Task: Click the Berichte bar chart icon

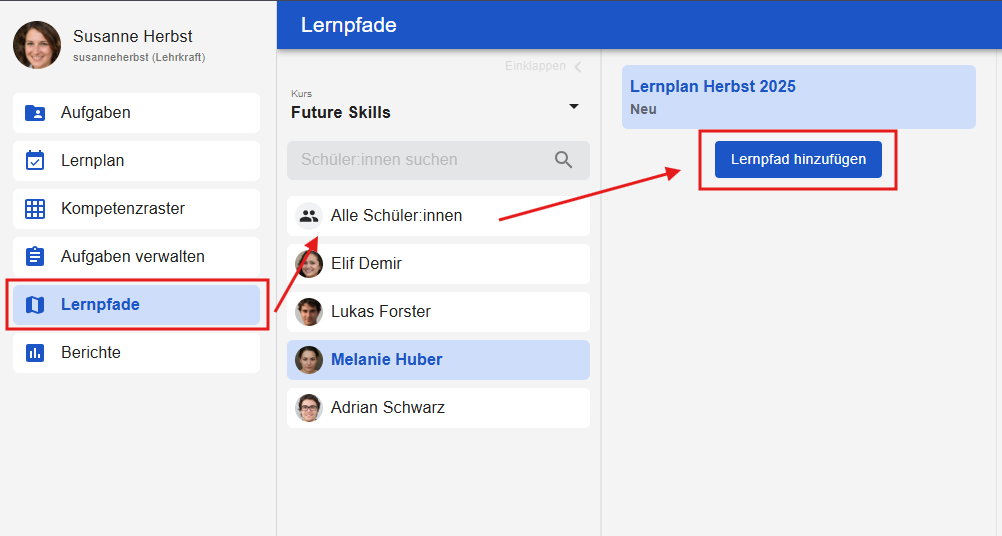Action: pyautogui.click(x=35, y=353)
